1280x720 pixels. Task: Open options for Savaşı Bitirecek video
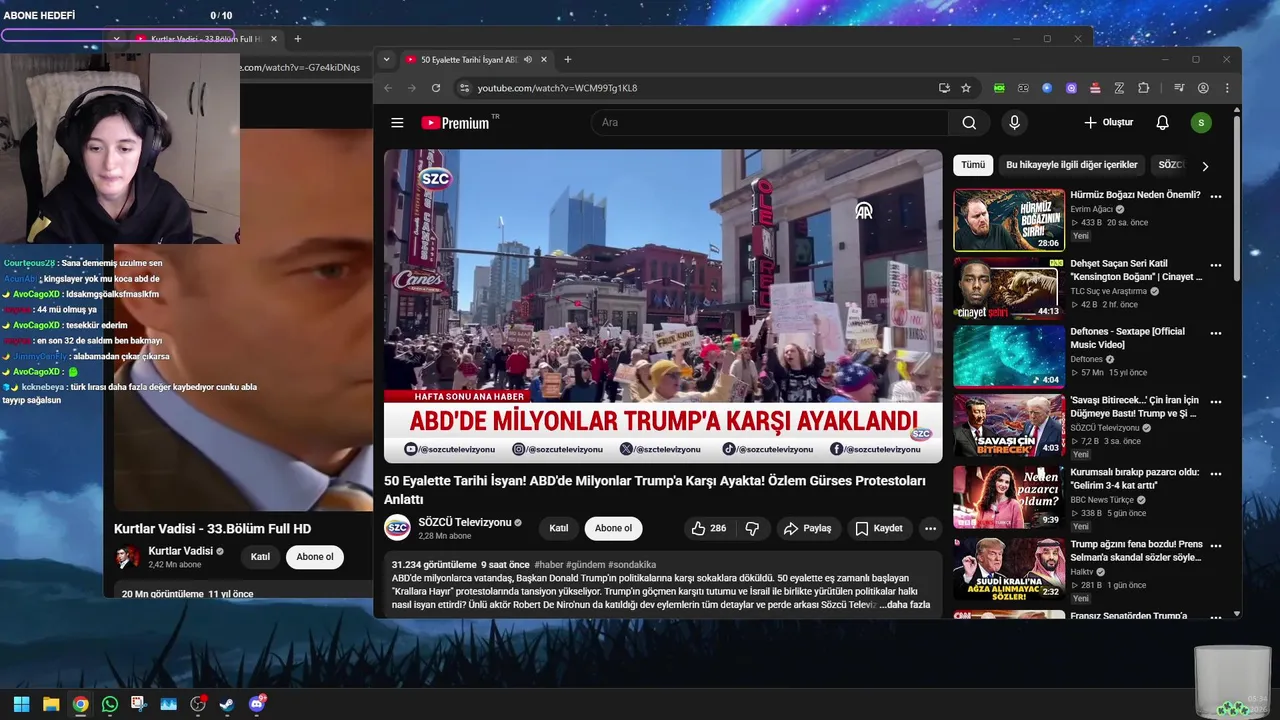point(1216,402)
